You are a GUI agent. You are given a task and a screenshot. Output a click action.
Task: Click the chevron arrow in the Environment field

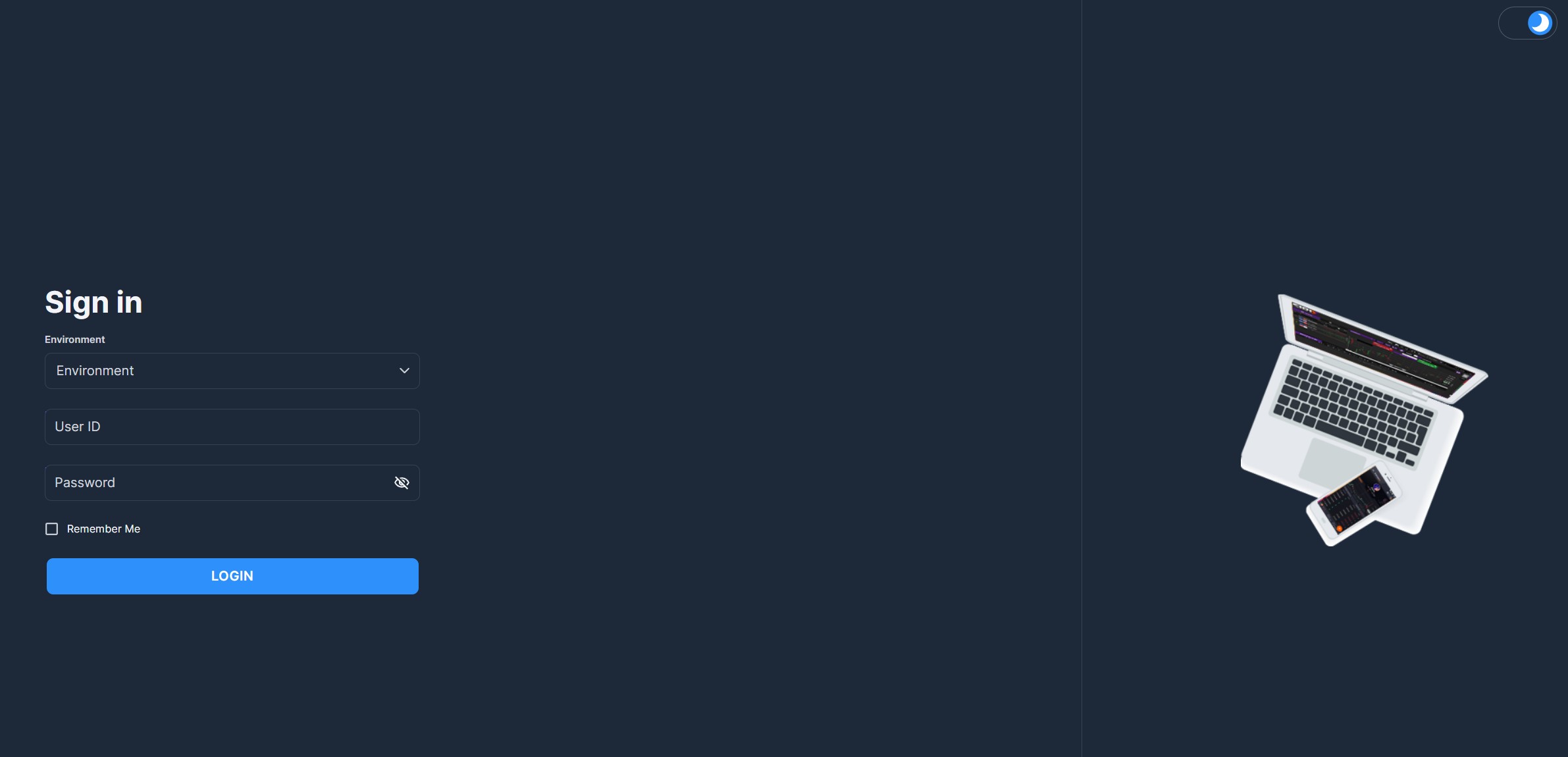click(404, 371)
